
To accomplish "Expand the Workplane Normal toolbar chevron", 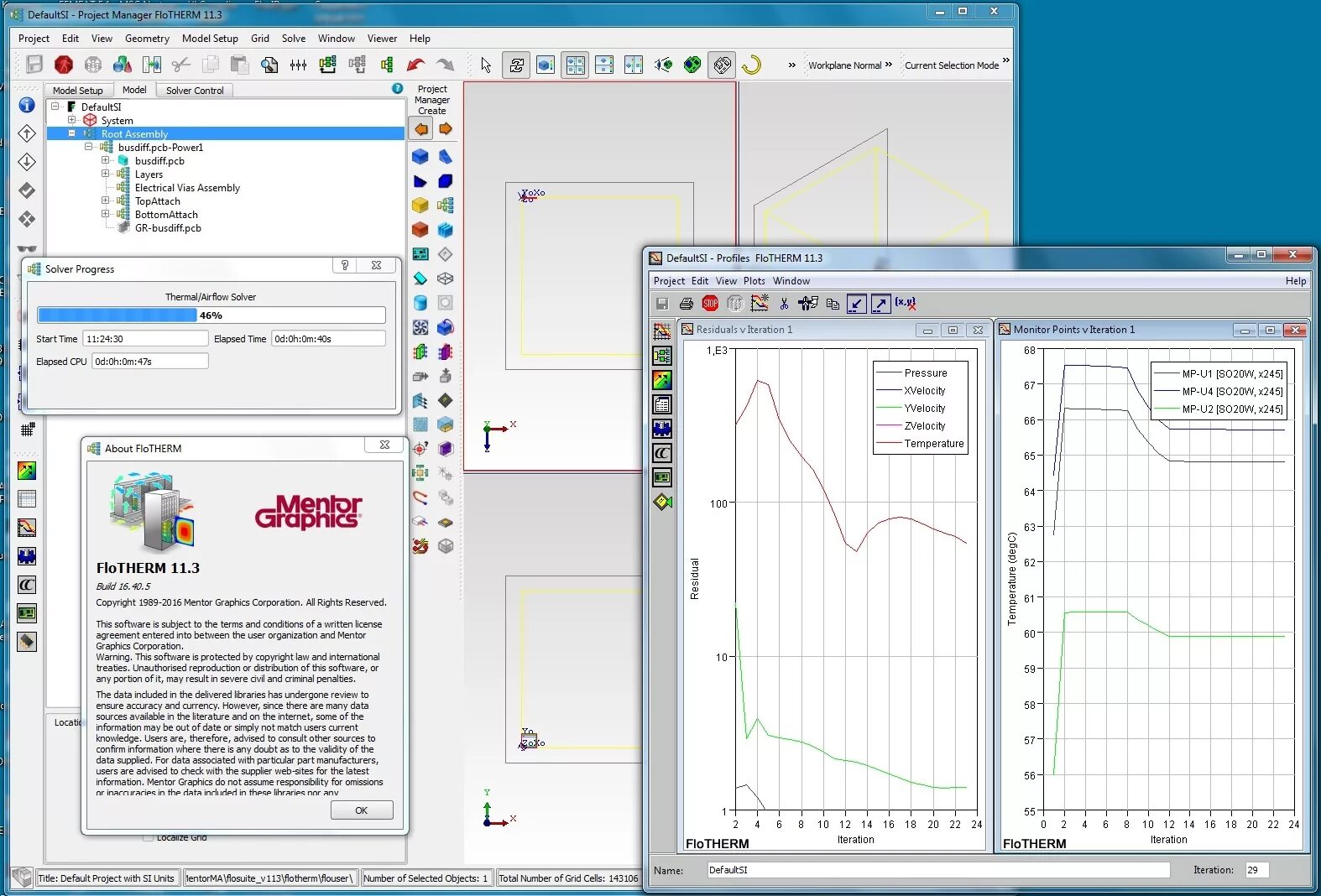I will pyautogui.click(x=889, y=64).
